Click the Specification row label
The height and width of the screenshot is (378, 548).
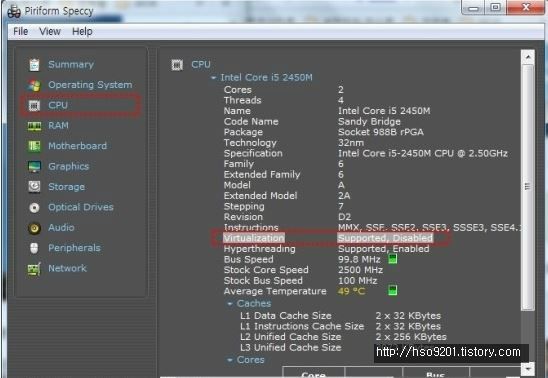(x=253, y=153)
